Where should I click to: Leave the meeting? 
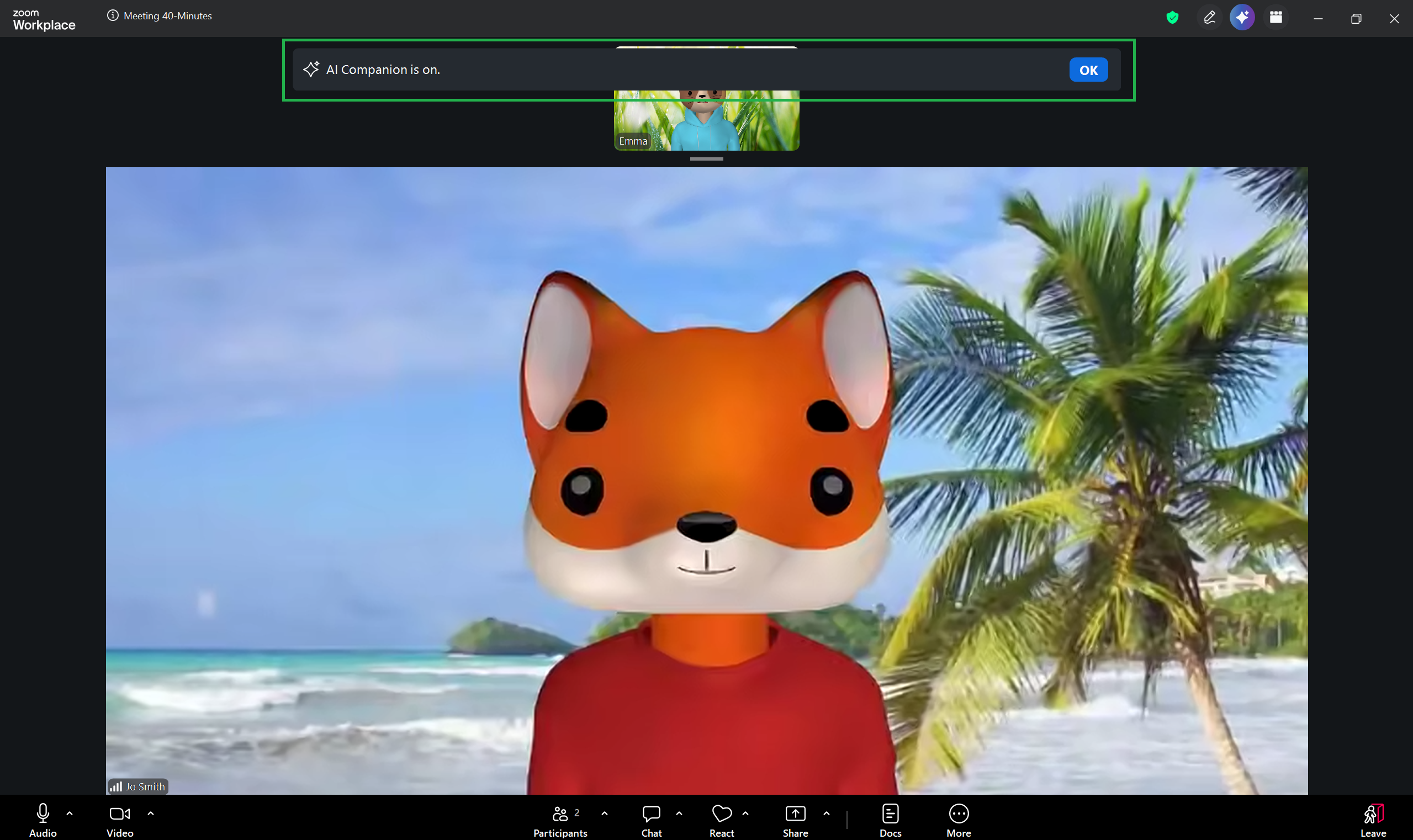click(1373, 820)
